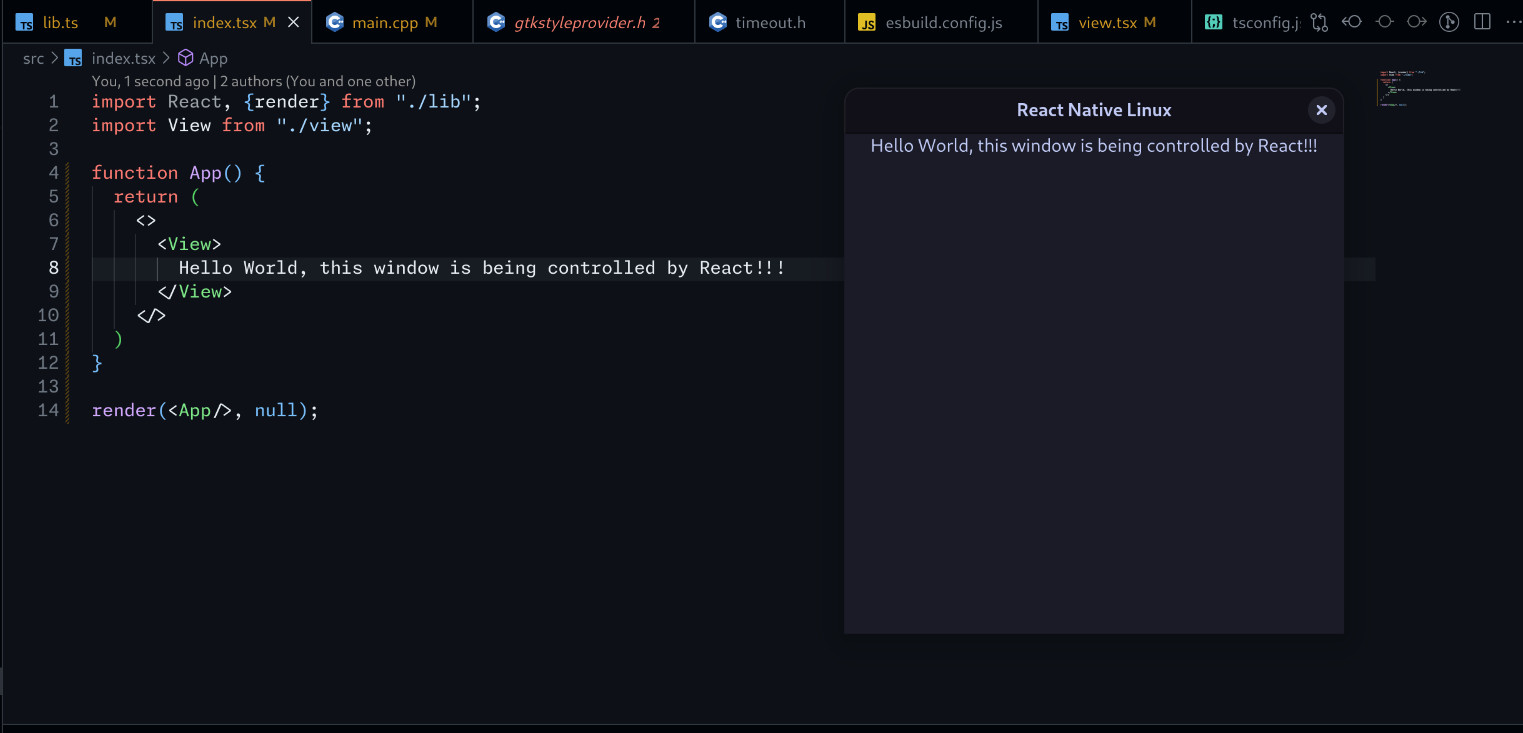The image size is (1523, 733).
Task: Click the blame annotation 'You, 1 second ago'
Action: click(x=151, y=81)
